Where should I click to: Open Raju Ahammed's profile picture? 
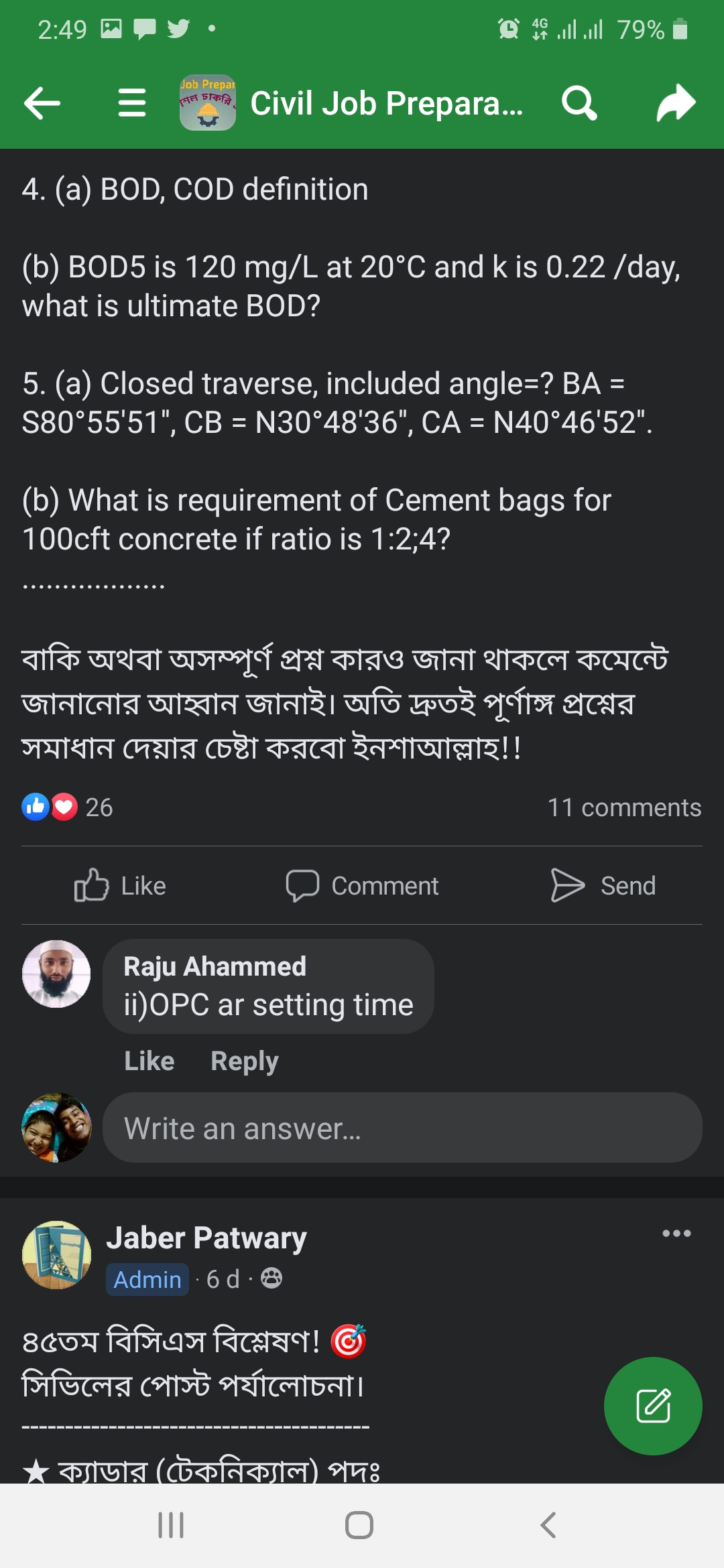(56, 974)
